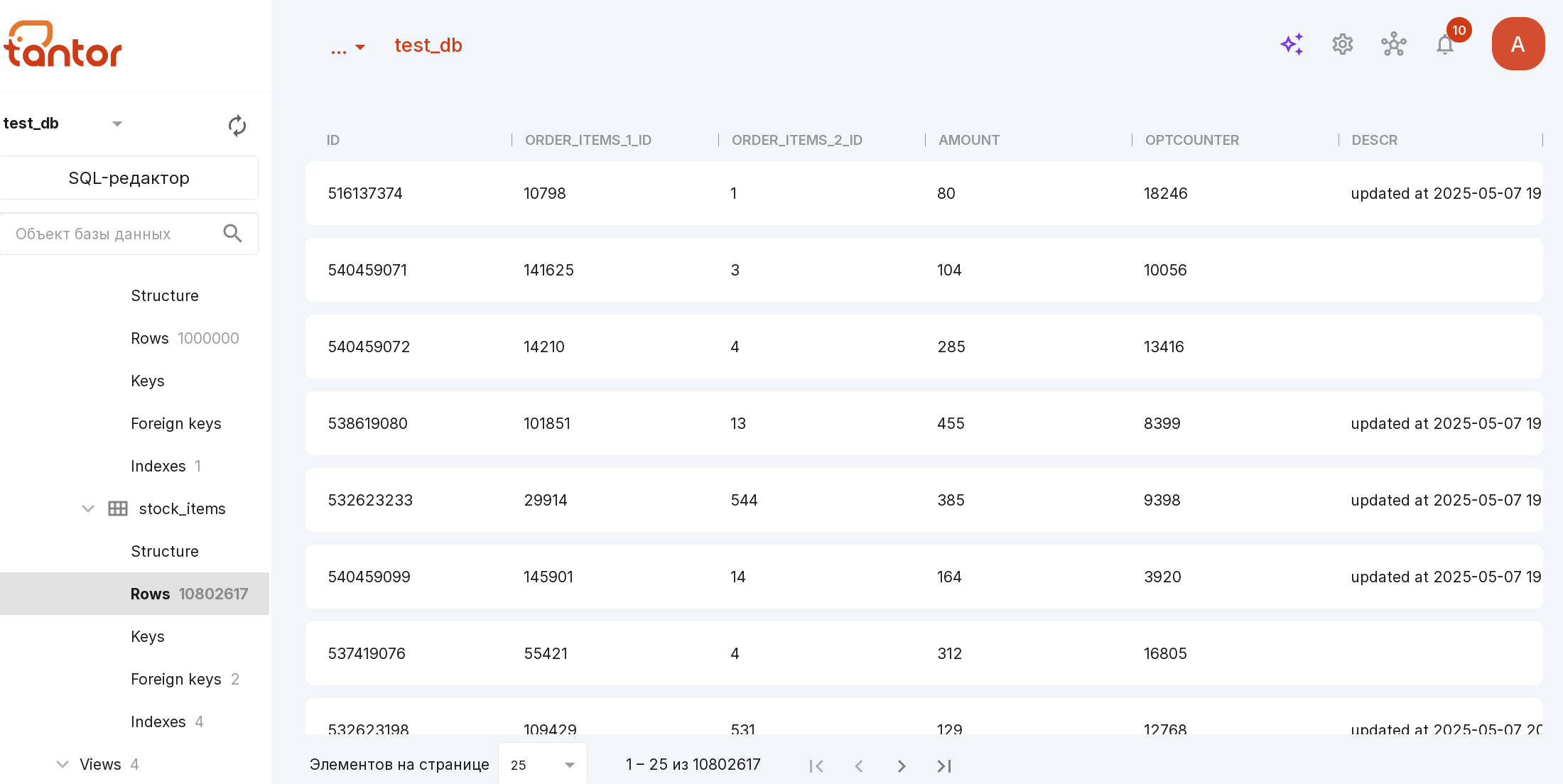The image size is (1563, 784).
Task: Click ORDER_ITEMS_1_ID value 145901
Action: tap(548, 577)
